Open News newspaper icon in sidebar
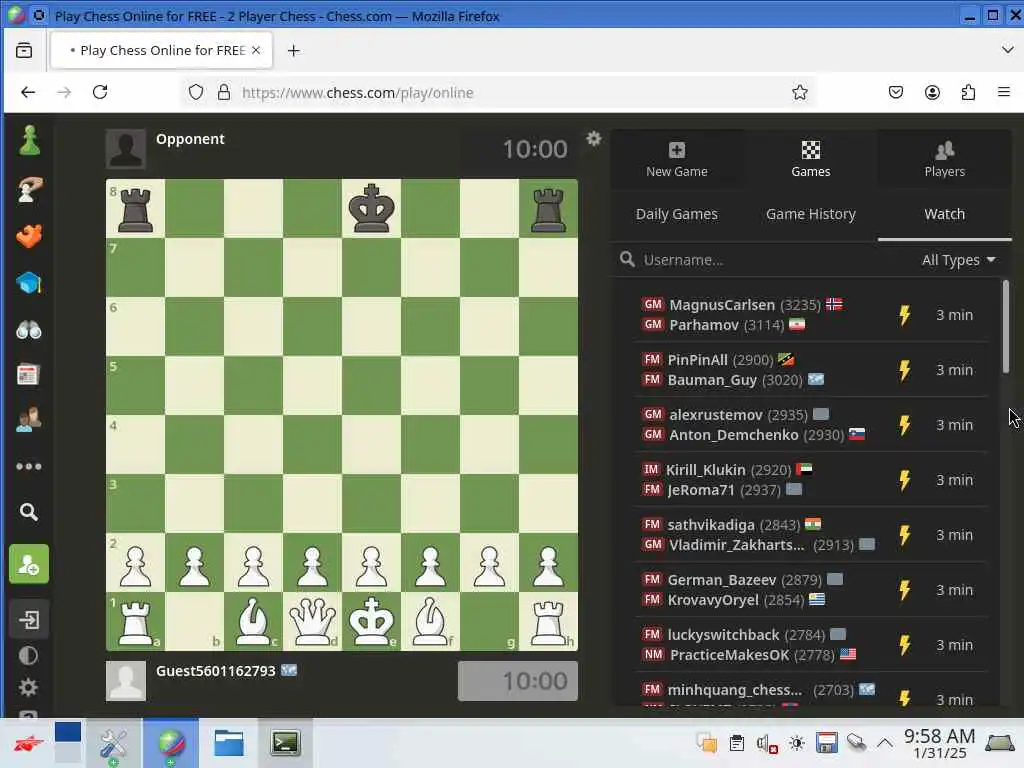This screenshot has height=768, width=1024. pos(29,375)
